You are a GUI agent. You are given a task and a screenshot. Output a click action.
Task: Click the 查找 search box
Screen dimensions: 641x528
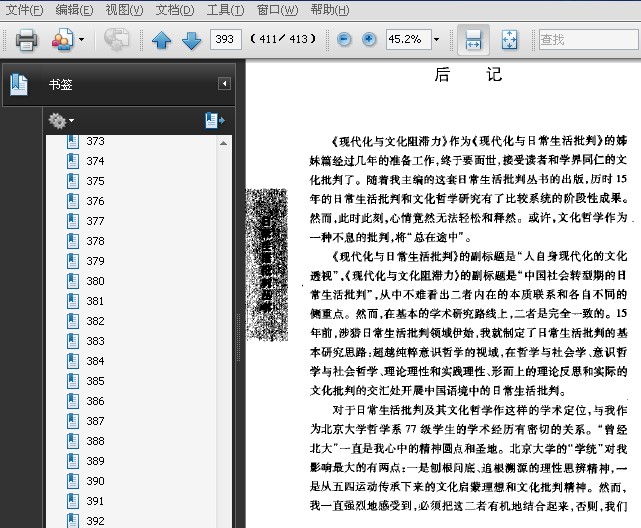coord(587,40)
